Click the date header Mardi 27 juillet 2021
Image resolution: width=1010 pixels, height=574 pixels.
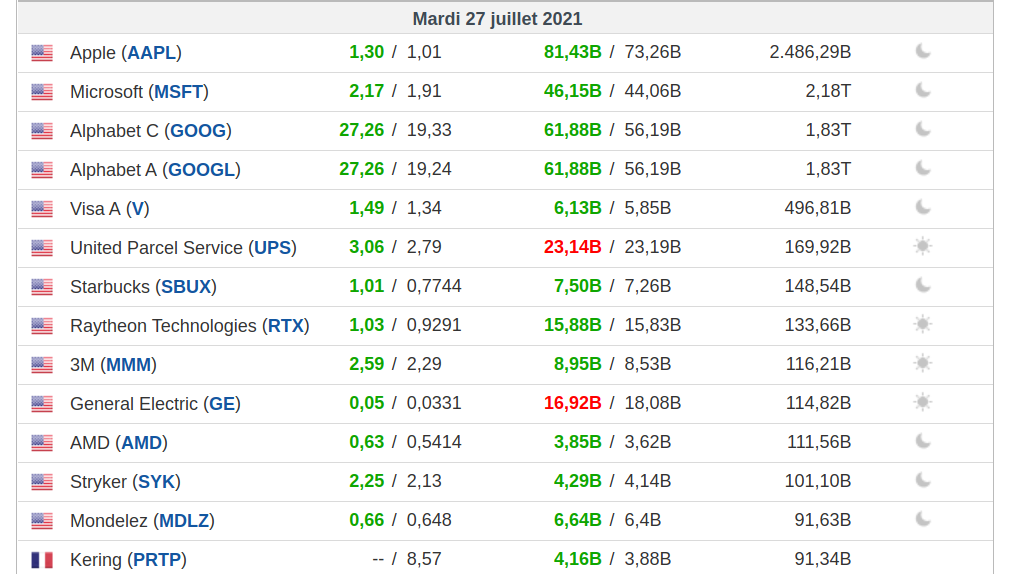click(497, 19)
